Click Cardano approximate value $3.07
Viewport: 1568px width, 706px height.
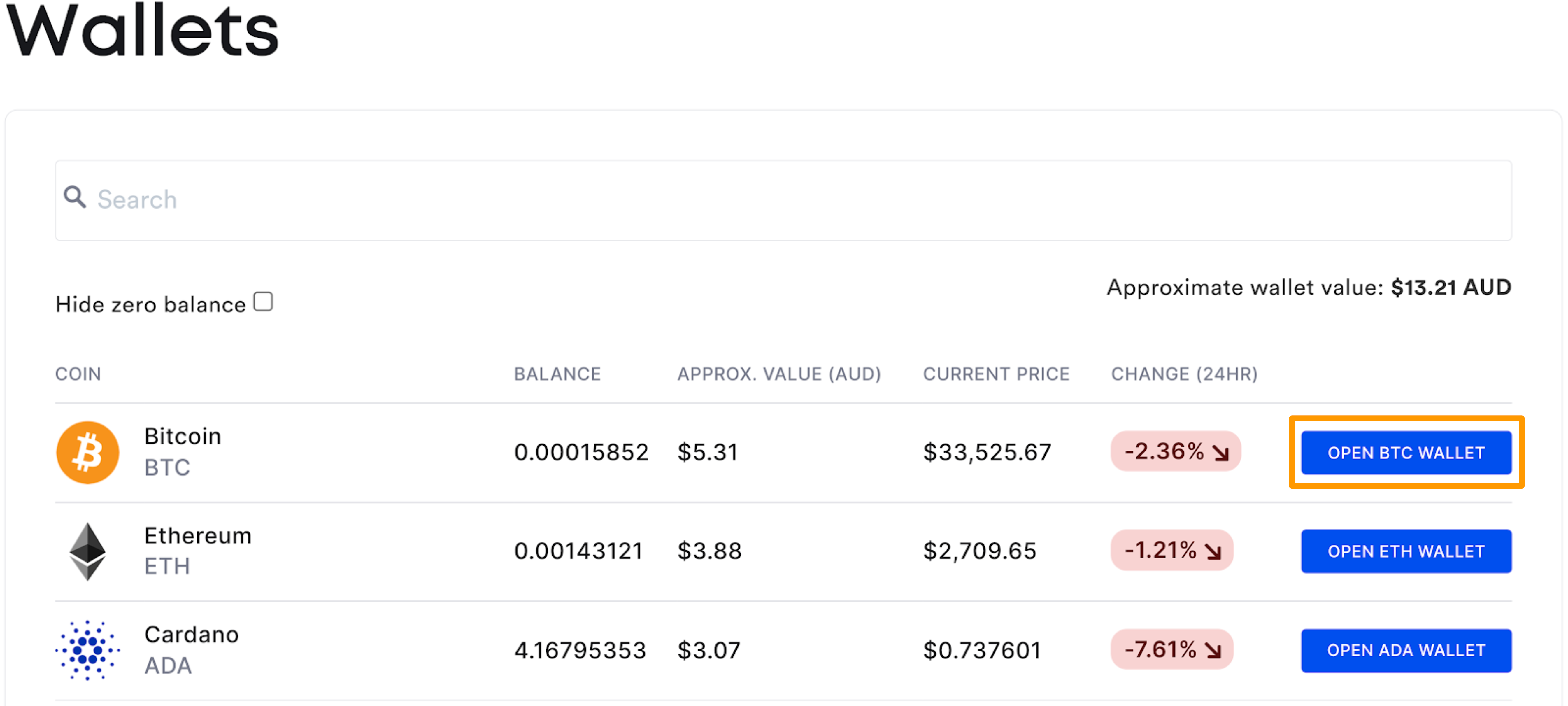point(708,651)
